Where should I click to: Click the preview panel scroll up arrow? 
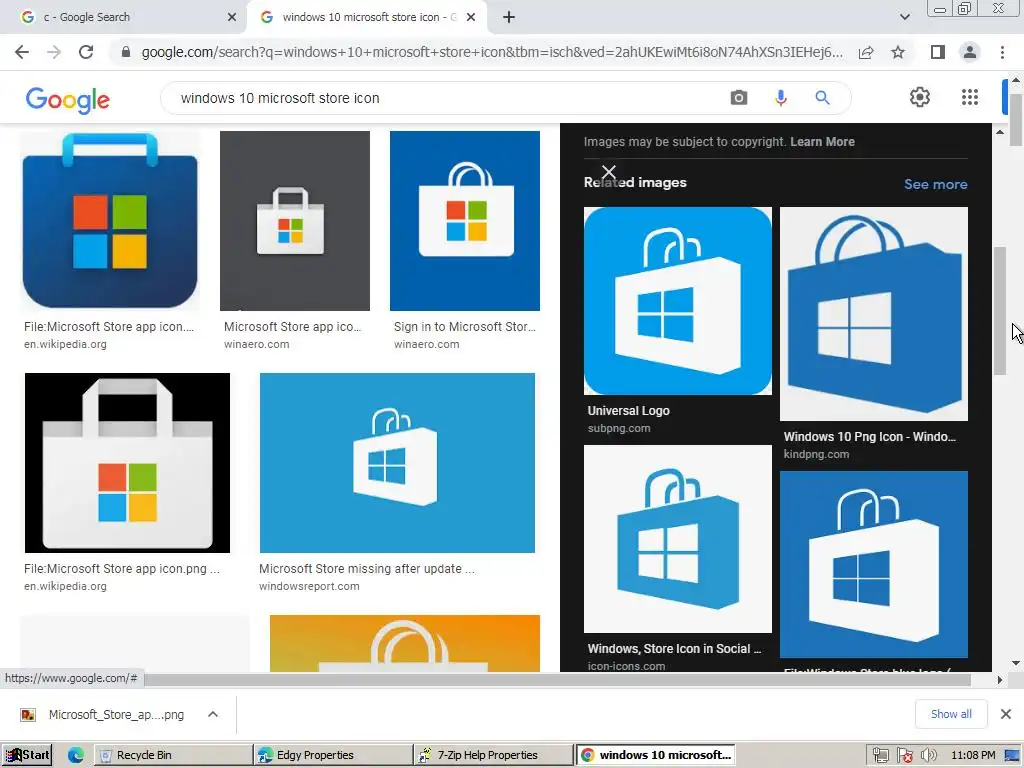tap(999, 132)
